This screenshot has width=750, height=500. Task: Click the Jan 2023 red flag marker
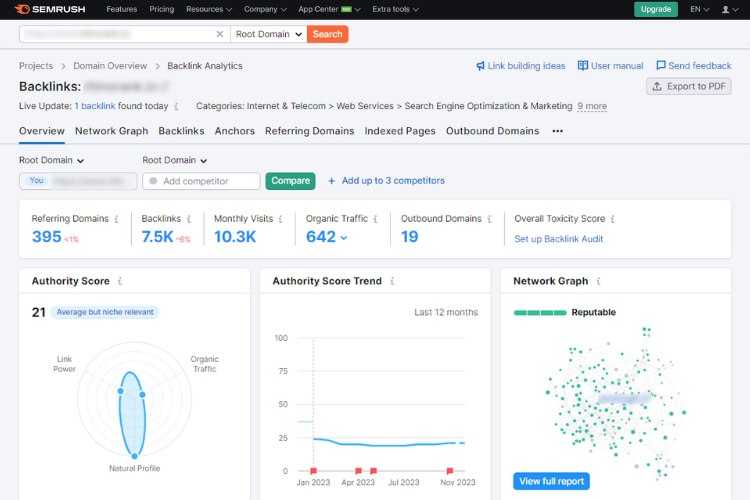click(x=313, y=471)
